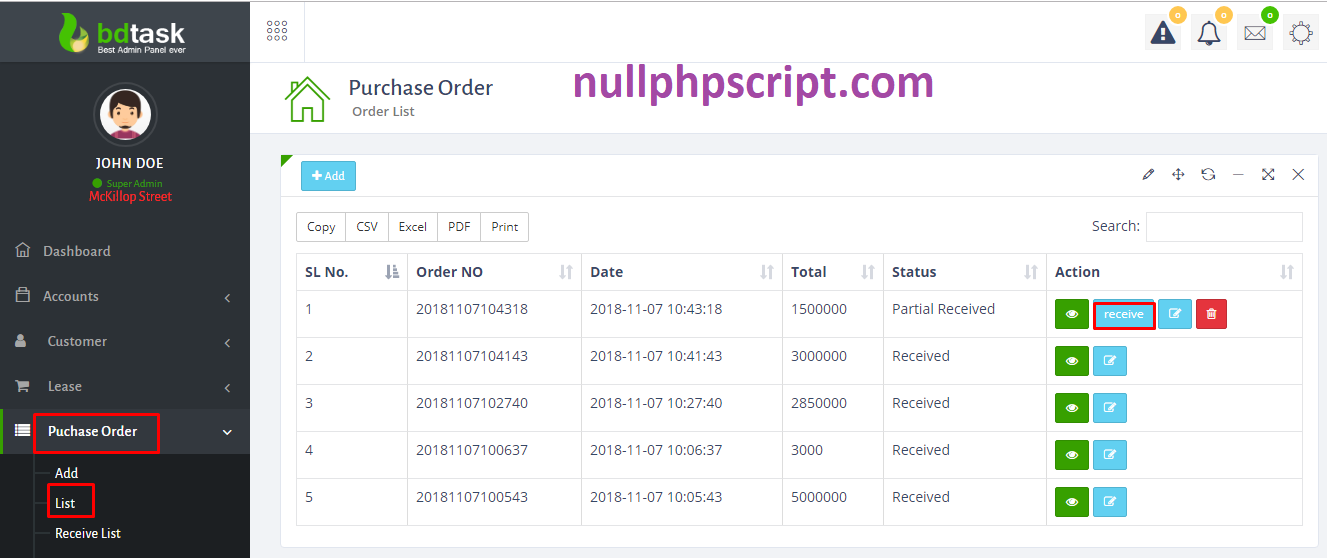Delete order 20181107104318 with trash icon
The width and height of the screenshot is (1327, 558).
[1211, 314]
